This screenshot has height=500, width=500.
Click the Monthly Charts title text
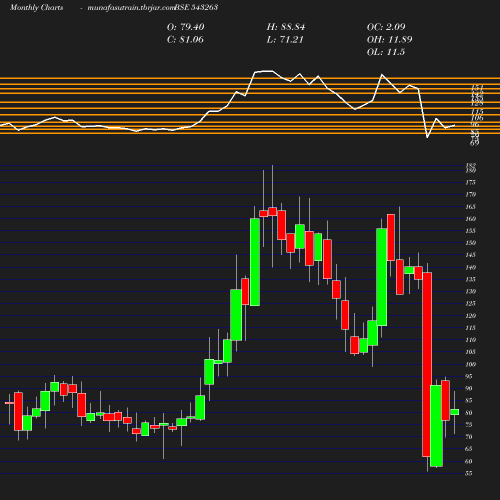coord(36,7)
